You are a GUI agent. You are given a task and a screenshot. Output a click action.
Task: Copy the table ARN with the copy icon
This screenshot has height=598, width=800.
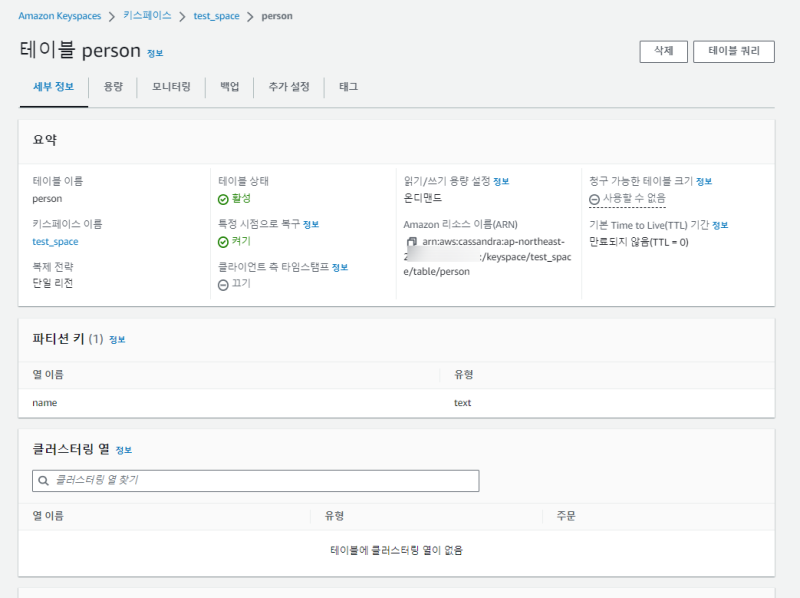pos(411,243)
